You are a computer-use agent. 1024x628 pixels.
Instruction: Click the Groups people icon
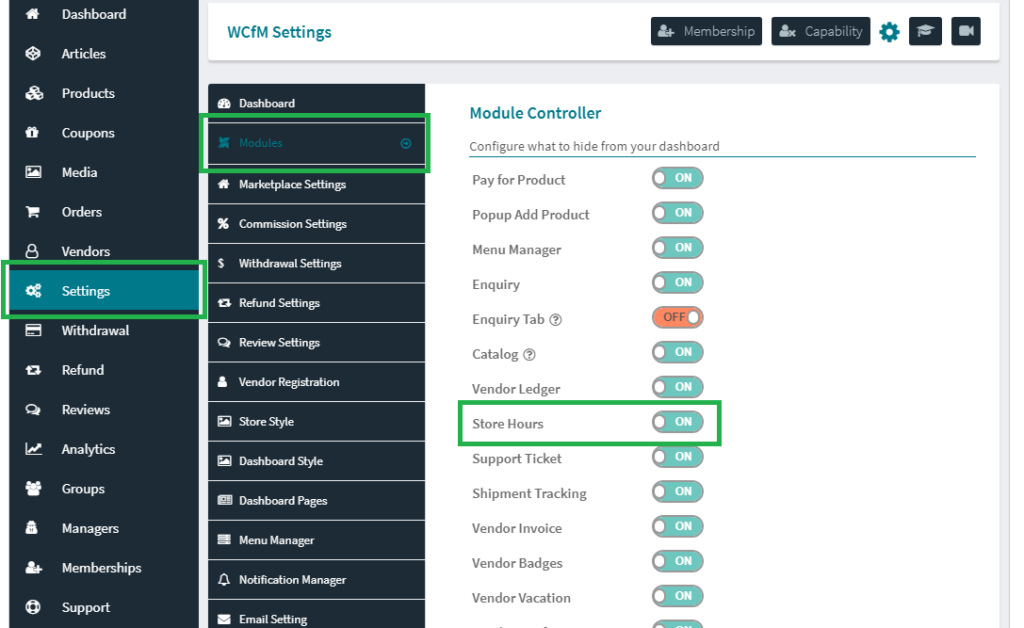click(33, 488)
